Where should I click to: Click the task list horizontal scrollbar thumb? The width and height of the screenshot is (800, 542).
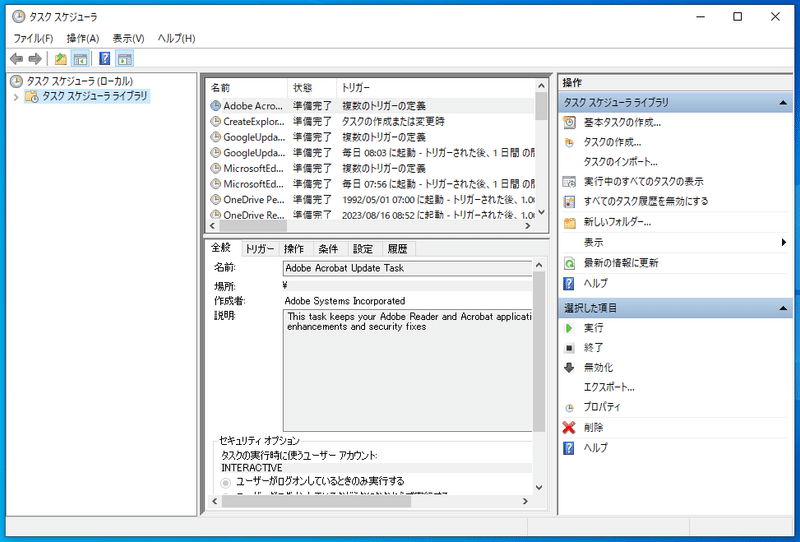pyautogui.click(x=253, y=226)
